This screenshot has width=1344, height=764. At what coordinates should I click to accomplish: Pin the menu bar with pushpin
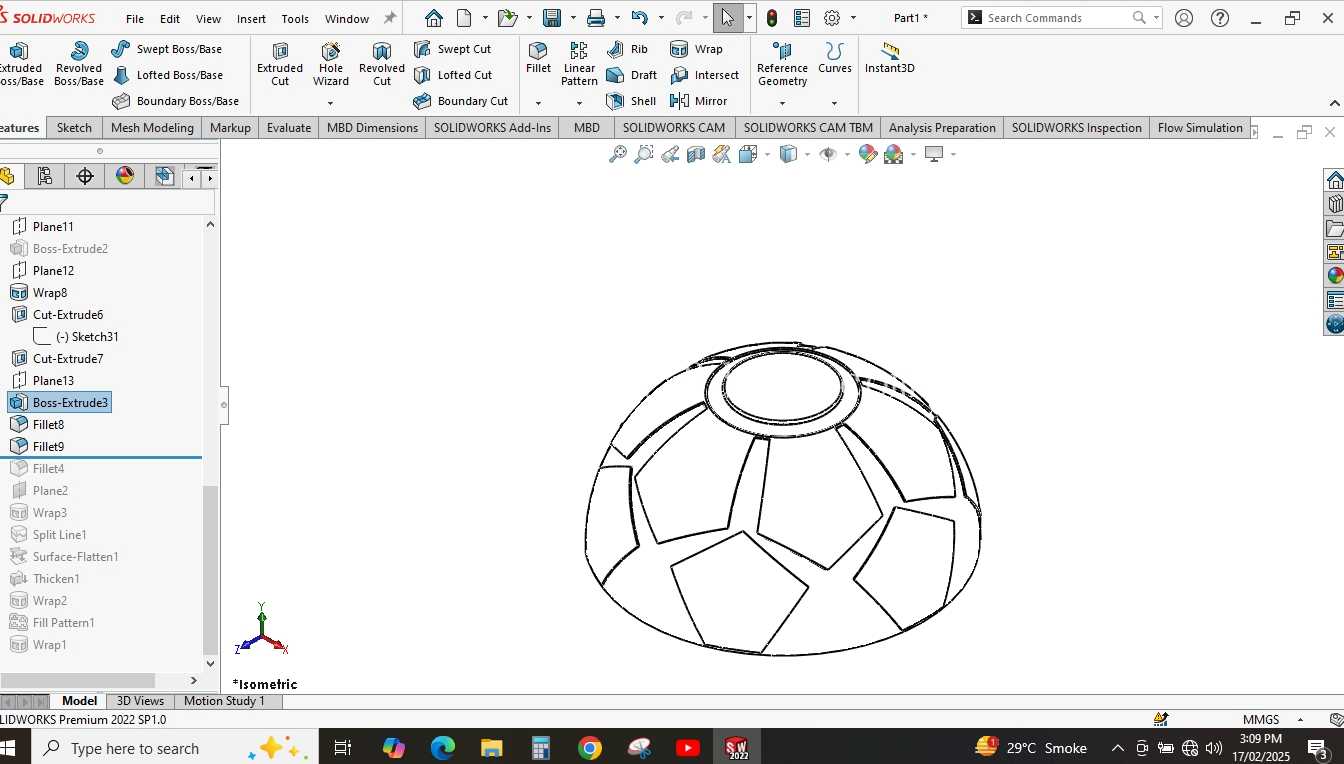click(390, 18)
